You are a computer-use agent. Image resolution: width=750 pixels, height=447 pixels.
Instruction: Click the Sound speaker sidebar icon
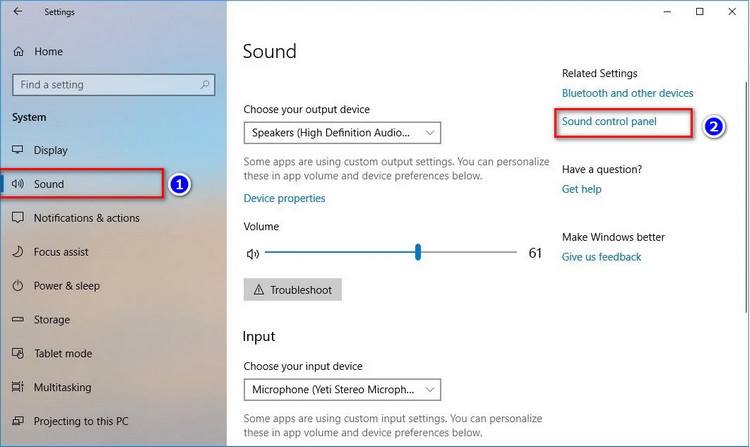[18, 184]
